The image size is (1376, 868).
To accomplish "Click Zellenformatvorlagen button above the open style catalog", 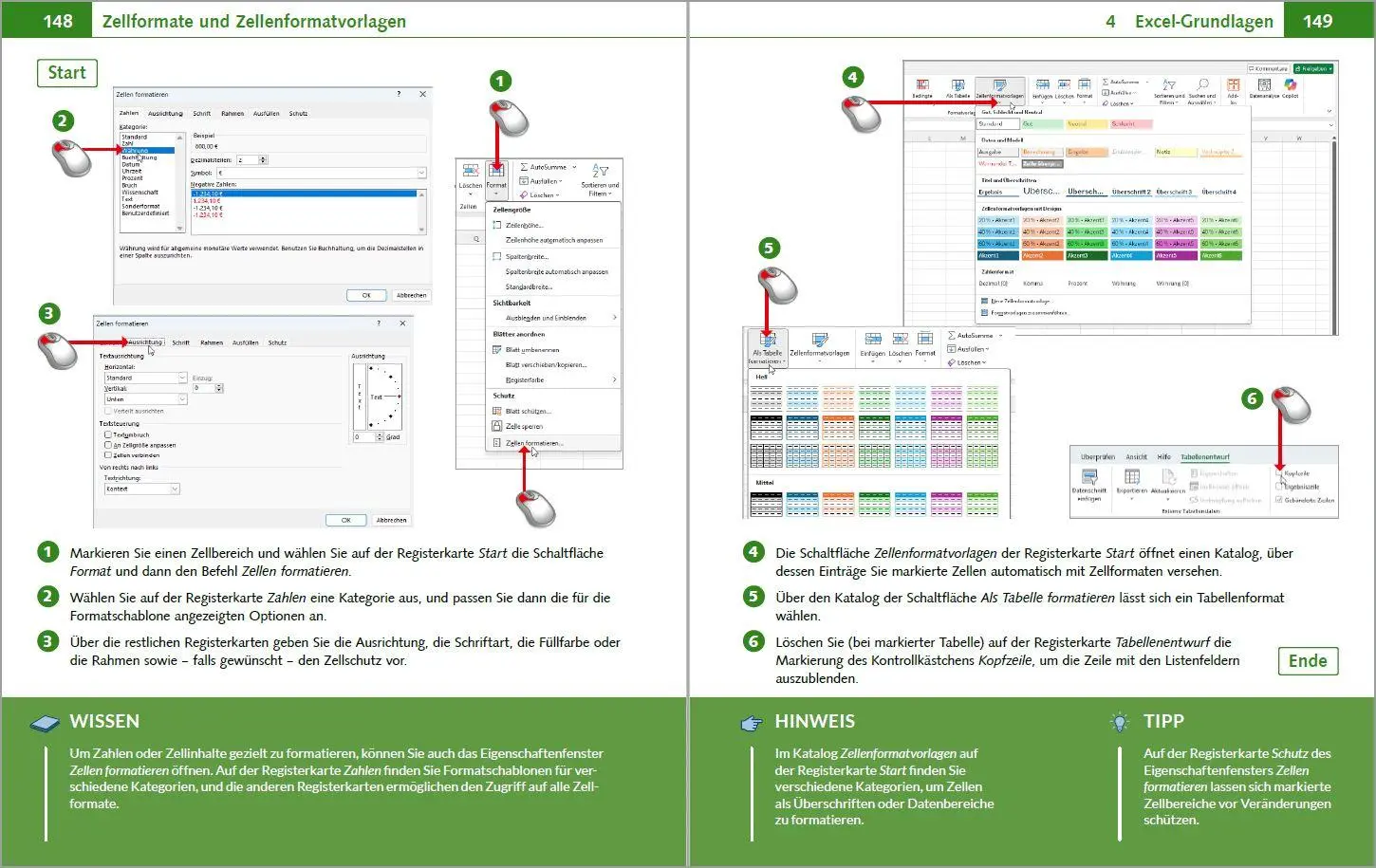I will (999, 90).
